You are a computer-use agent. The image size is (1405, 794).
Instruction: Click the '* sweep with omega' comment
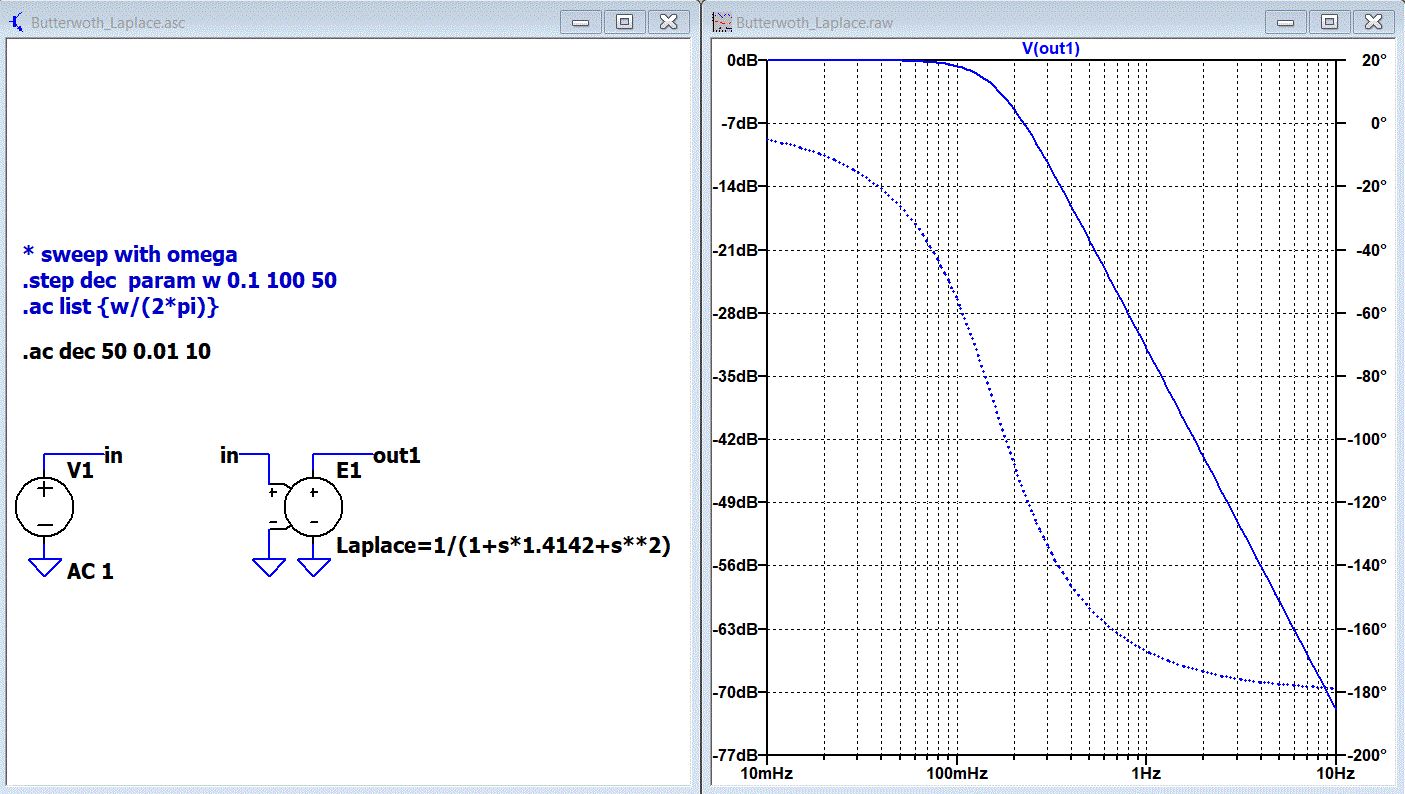pyautogui.click(x=129, y=254)
